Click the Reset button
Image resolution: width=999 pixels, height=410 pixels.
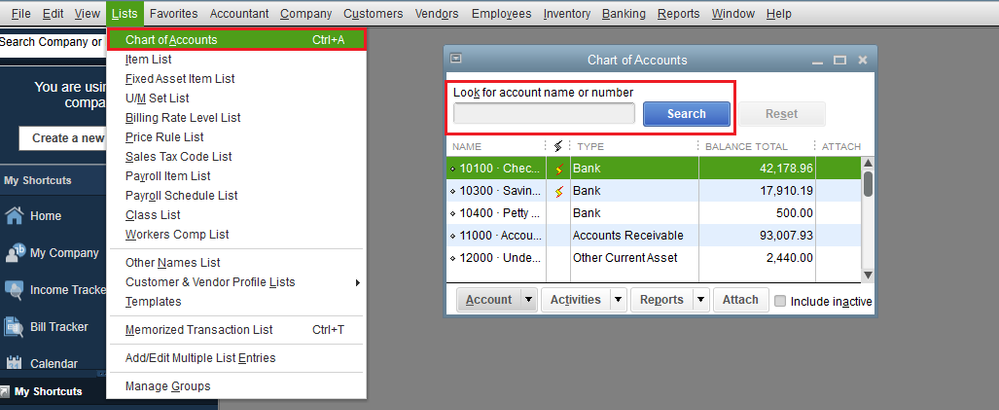(782, 114)
